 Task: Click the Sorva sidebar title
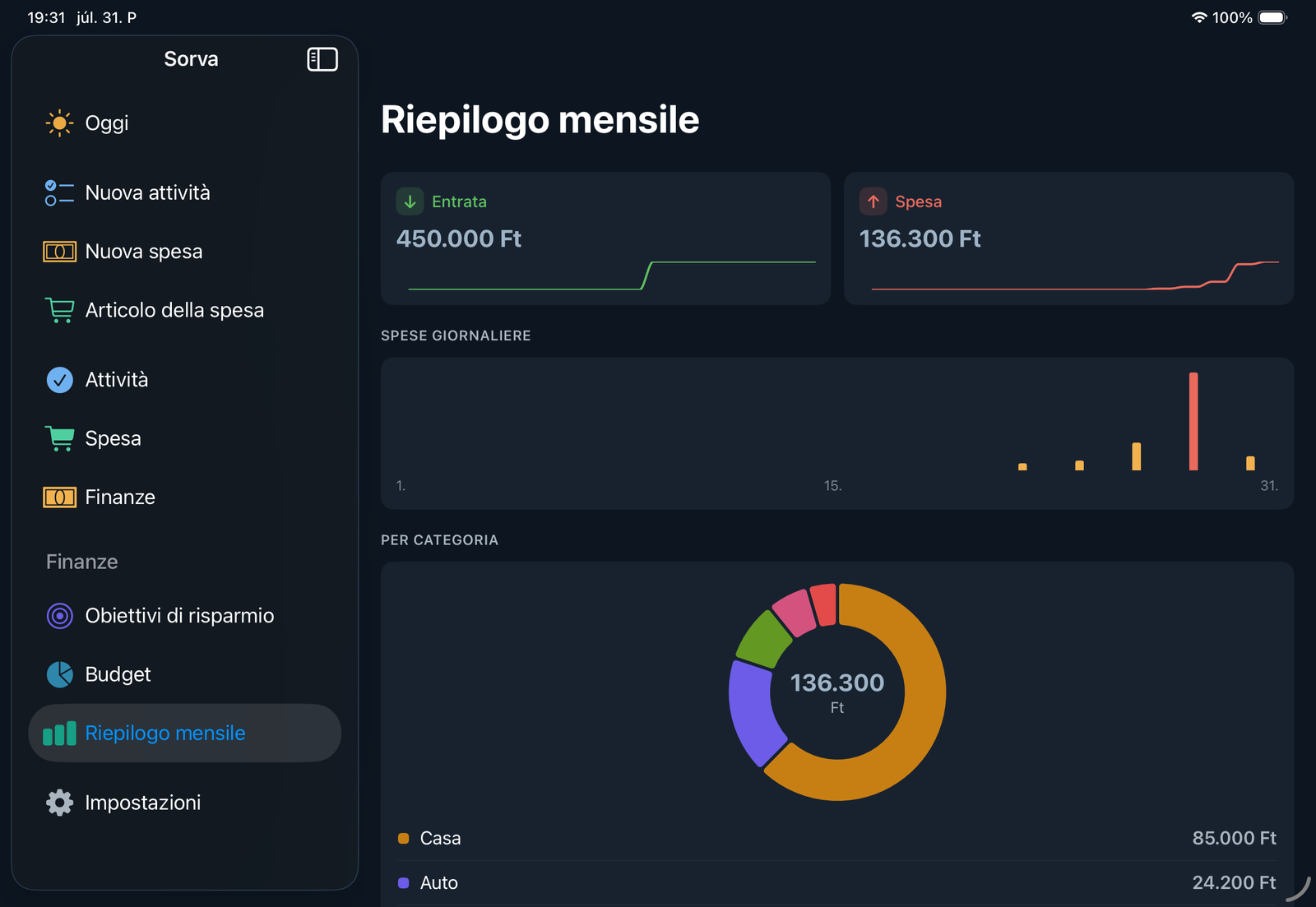[x=191, y=59]
